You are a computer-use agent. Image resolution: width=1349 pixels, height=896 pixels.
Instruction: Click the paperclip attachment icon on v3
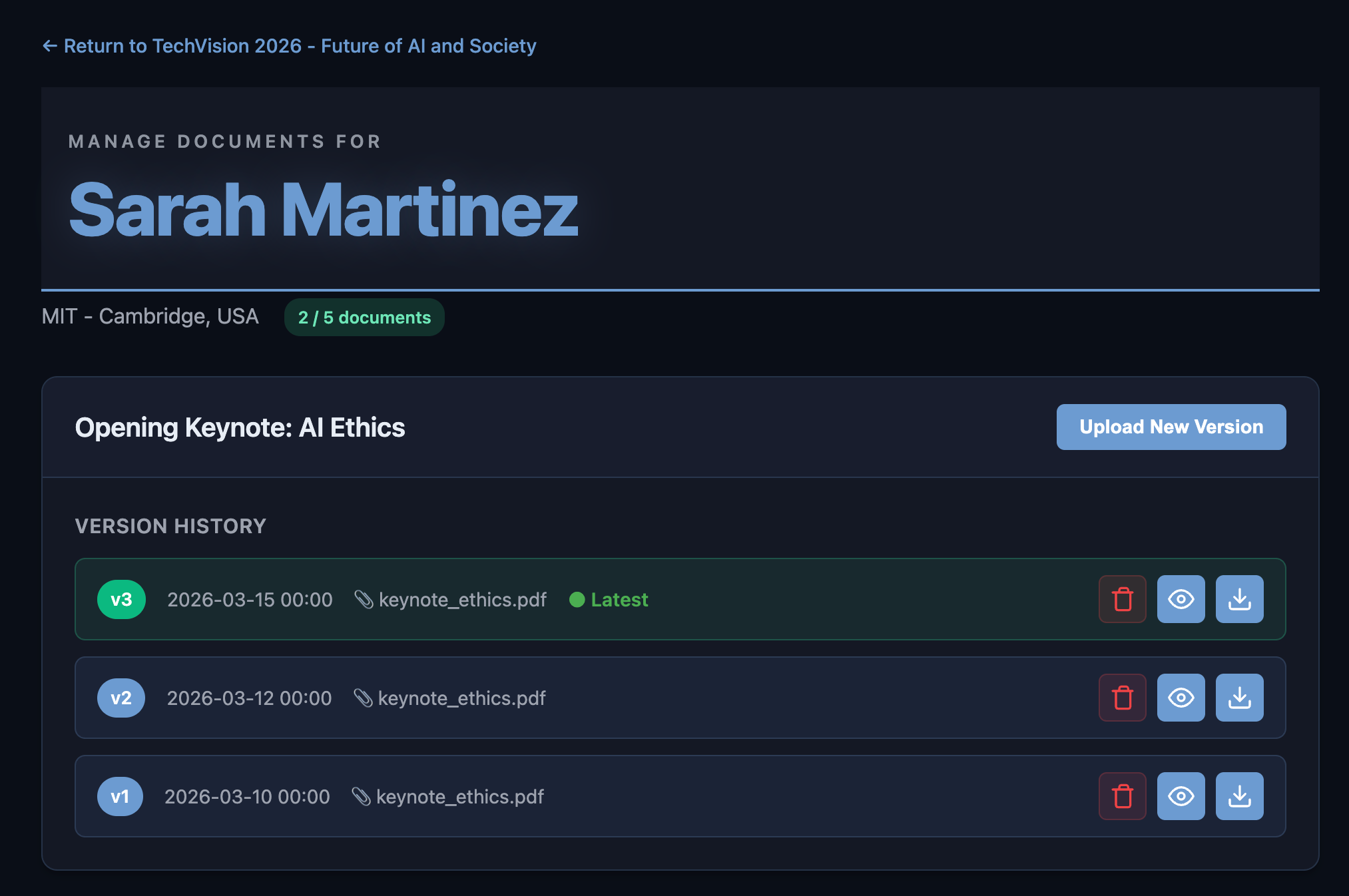(364, 599)
